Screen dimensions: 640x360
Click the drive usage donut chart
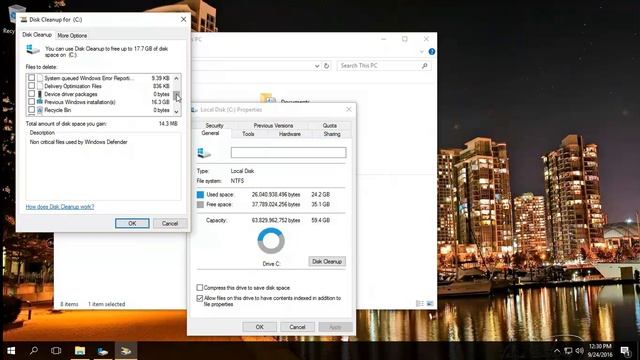pos(271,241)
